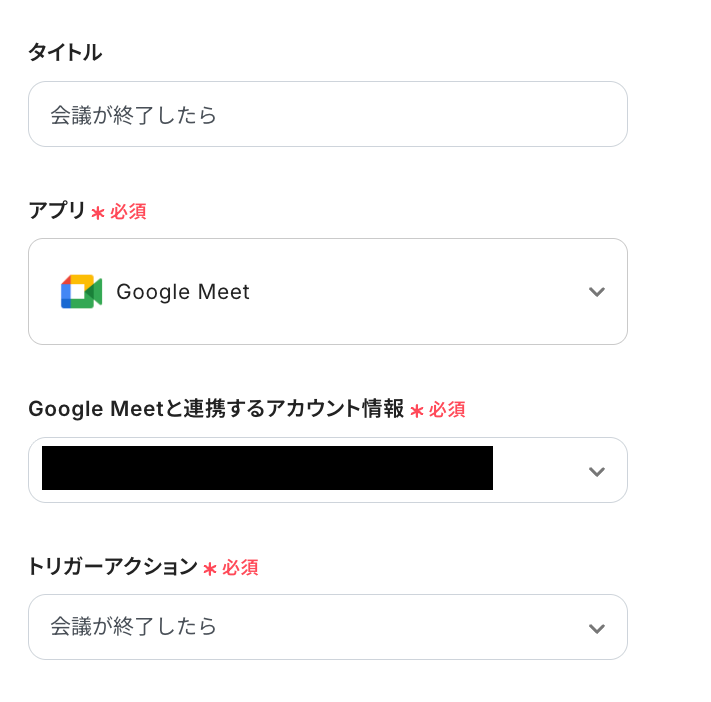Screen dimensions: 711x702
Task: Click the 必須 marker beside account info label
Action: pyautogui.click(x=447, y=409)
